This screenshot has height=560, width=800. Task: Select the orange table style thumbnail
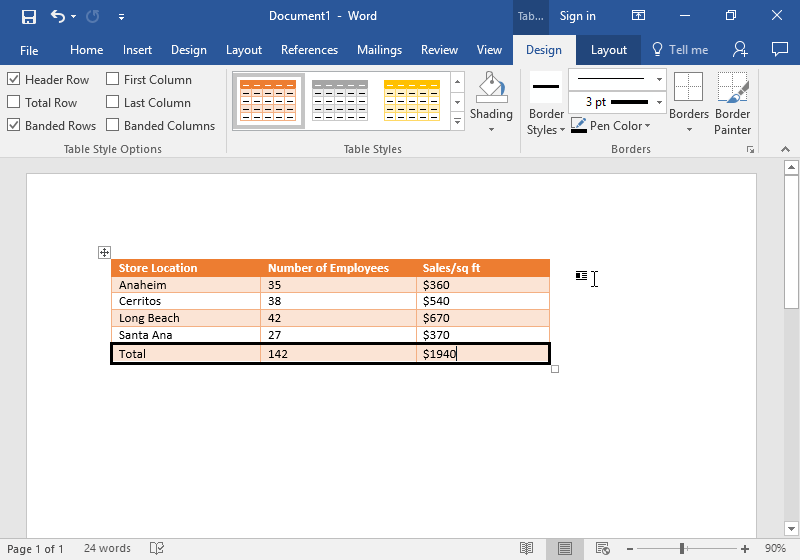268,100
